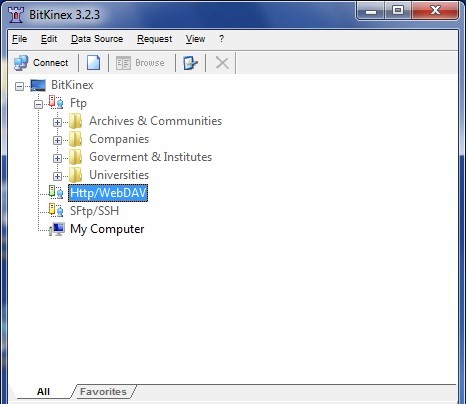Select the Goverment & Institutes folder
Viewport: 468px width, 404px height.
coord(150,157)
